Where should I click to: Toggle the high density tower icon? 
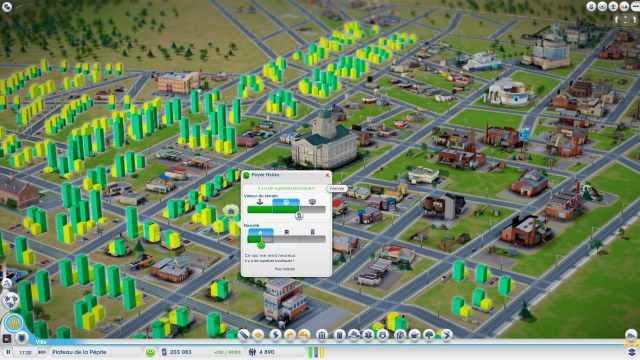pyautogui.click(x=312, y=232)
